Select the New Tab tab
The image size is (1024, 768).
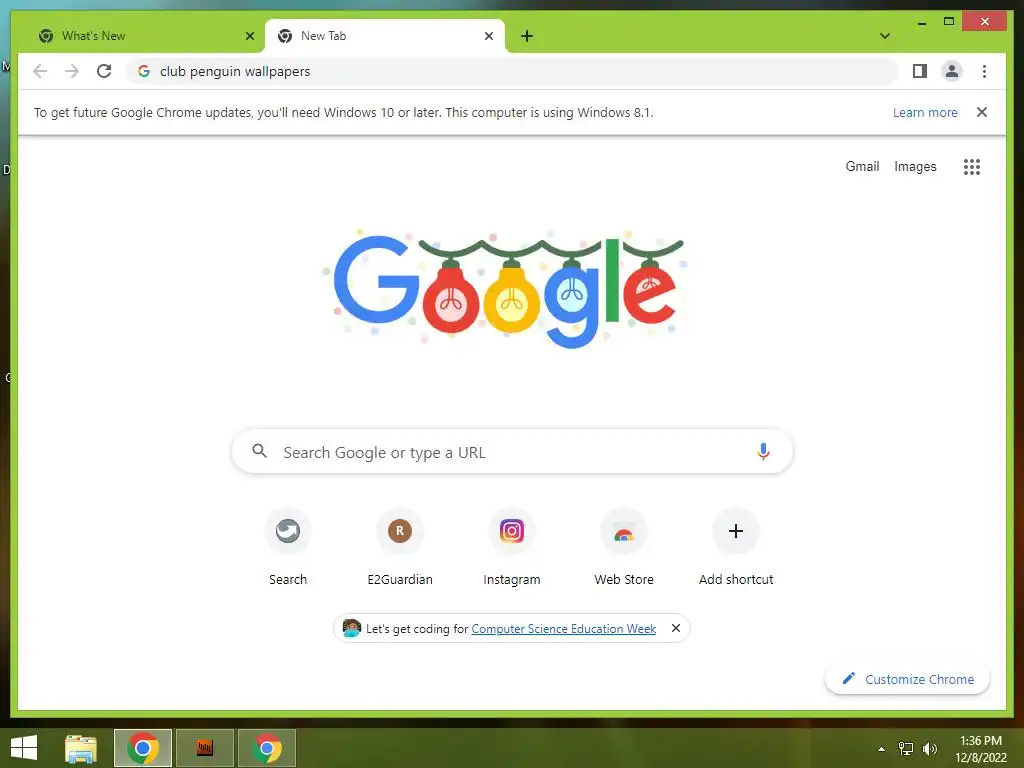pos(385,36)
